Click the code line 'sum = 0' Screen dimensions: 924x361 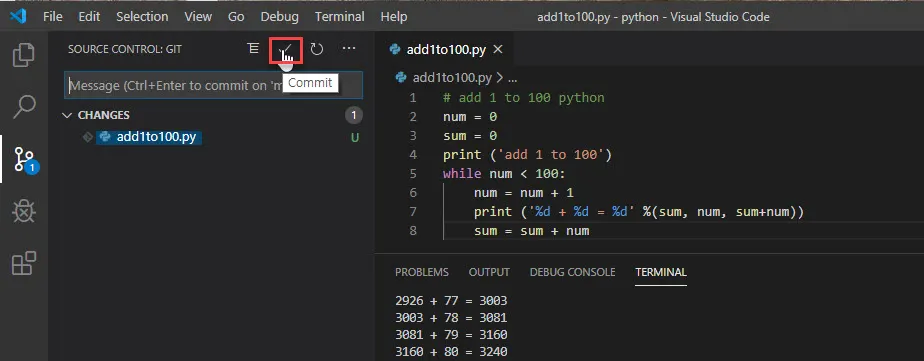pyautogui.click(x=470, y=136)
